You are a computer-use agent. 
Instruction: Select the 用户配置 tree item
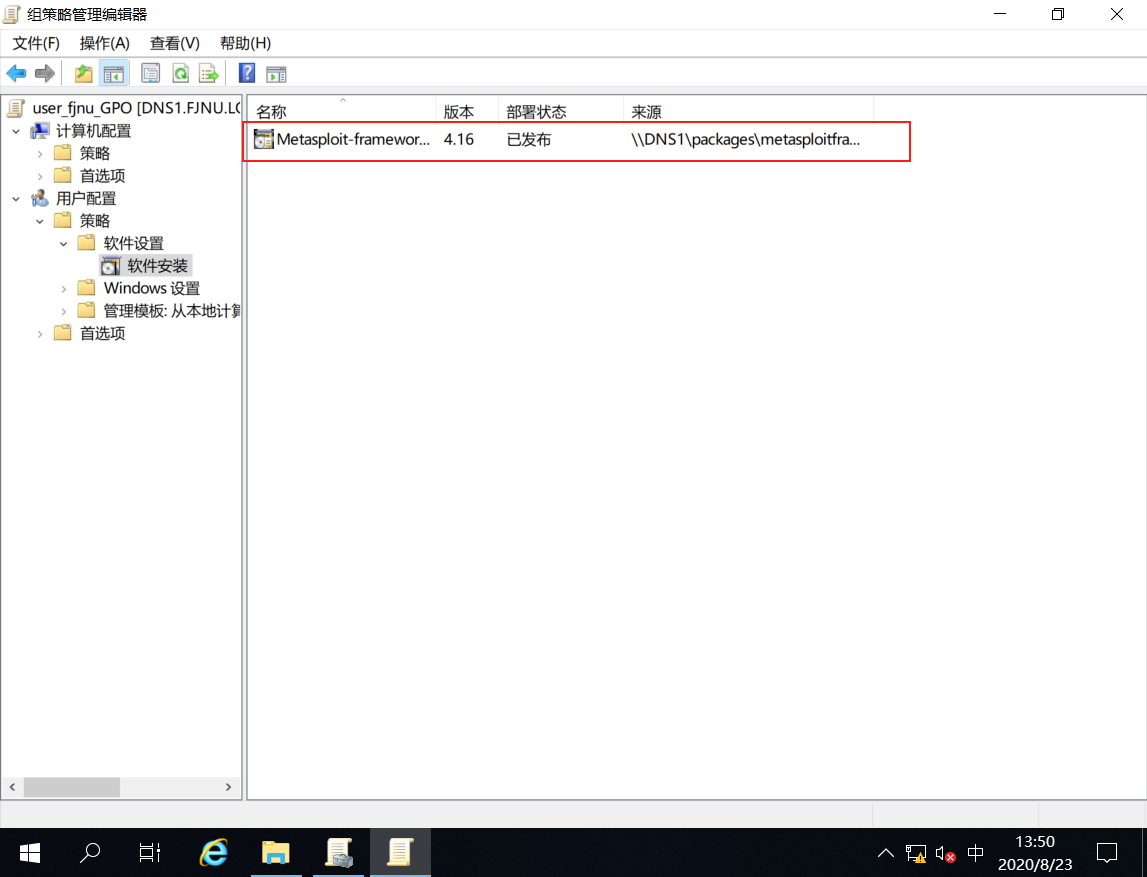pos(86,198)
